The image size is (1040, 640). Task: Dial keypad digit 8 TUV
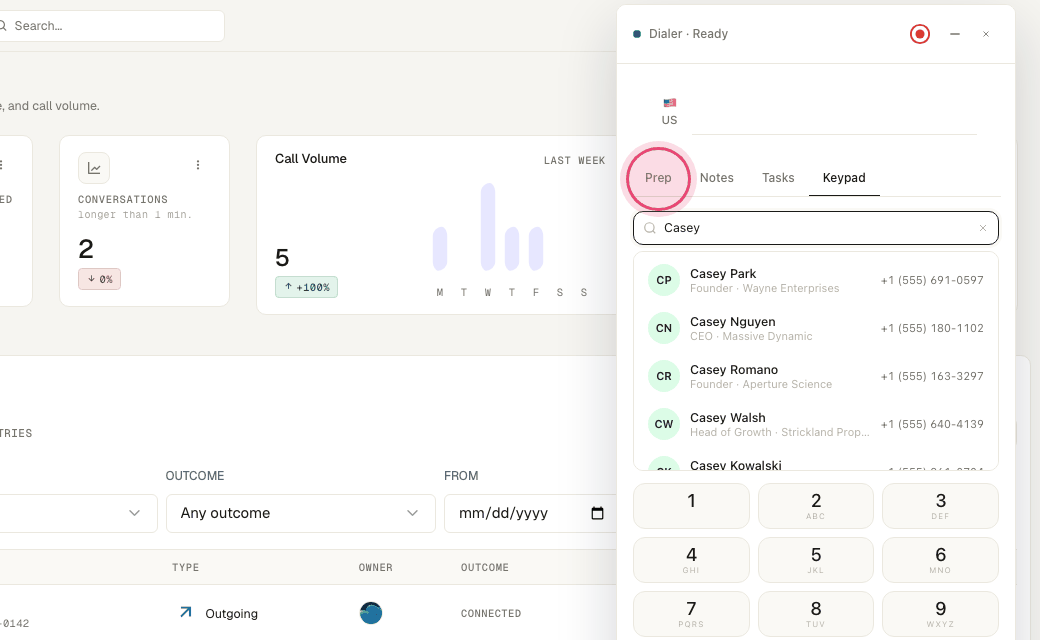815,614
